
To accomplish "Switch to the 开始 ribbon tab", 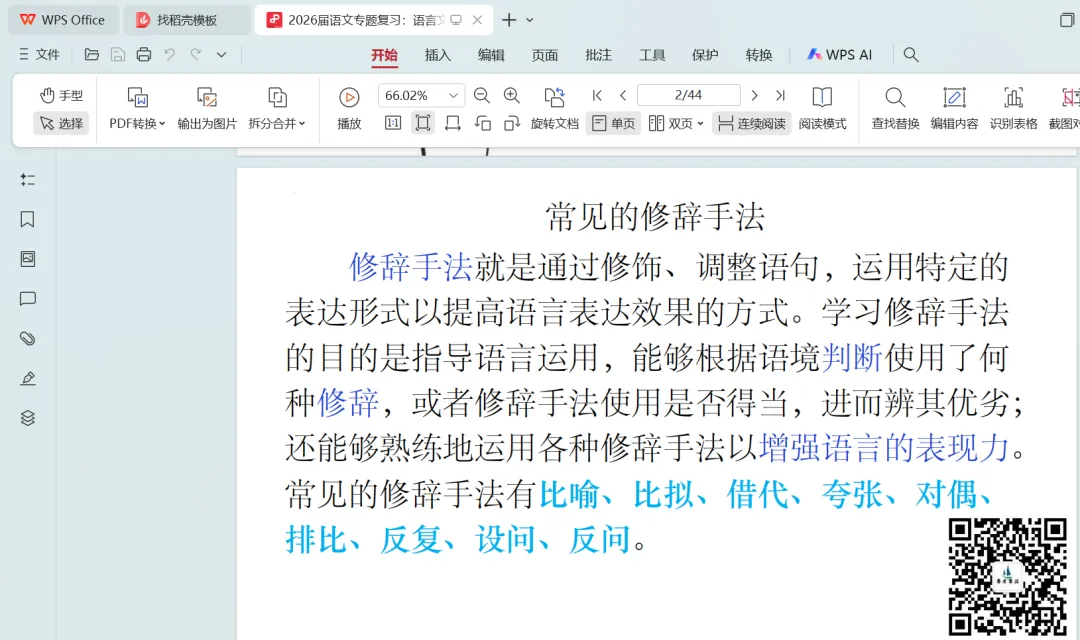I will [x=384, y=55].
